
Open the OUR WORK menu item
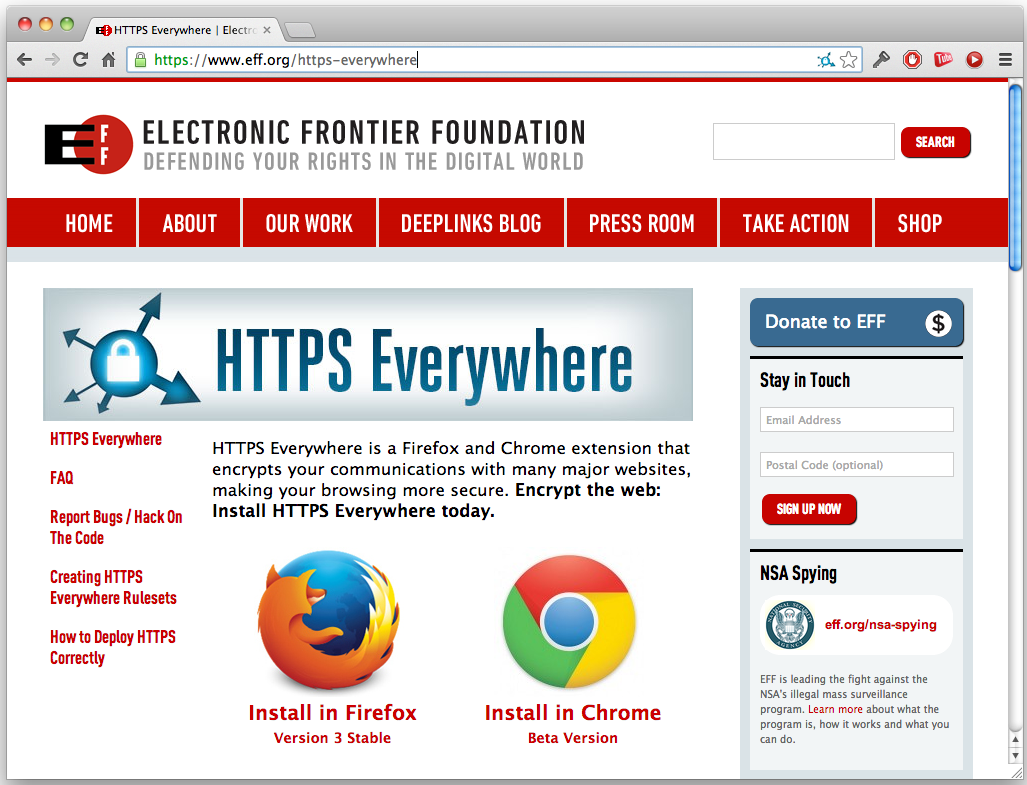[309, 223]
